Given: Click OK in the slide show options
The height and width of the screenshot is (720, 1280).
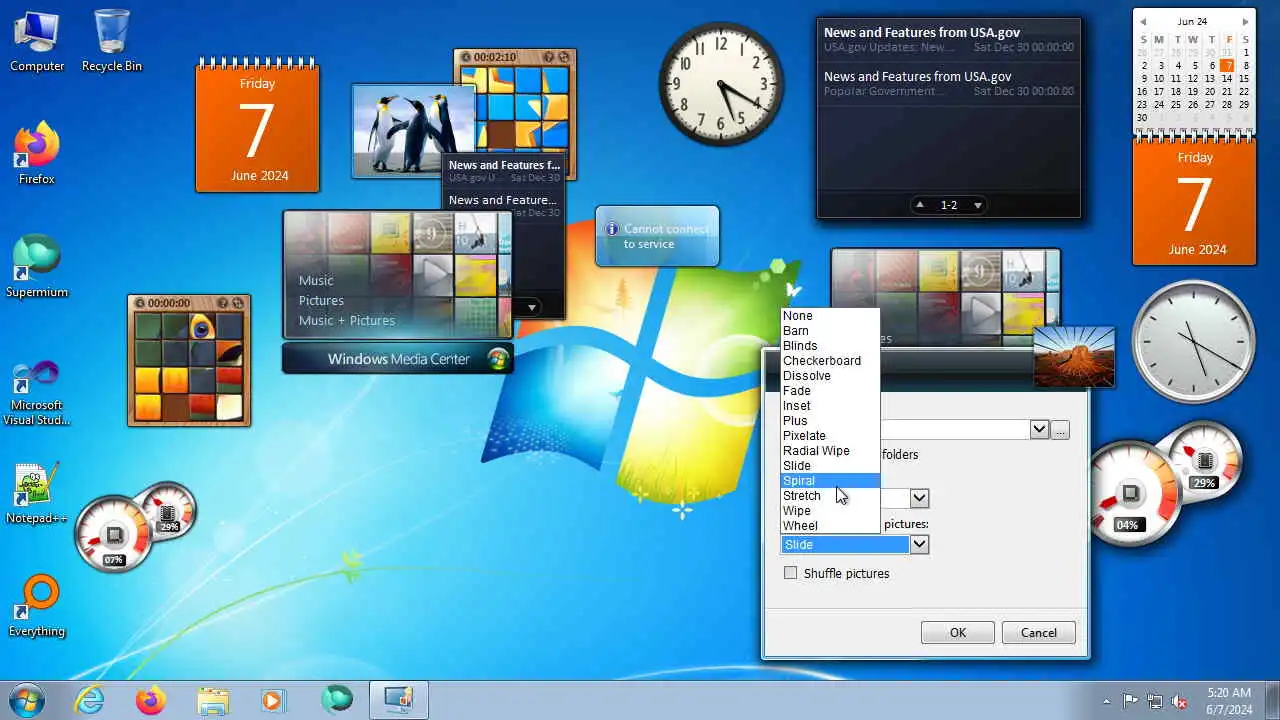Looking at the screenshot, I should point(958,632).
